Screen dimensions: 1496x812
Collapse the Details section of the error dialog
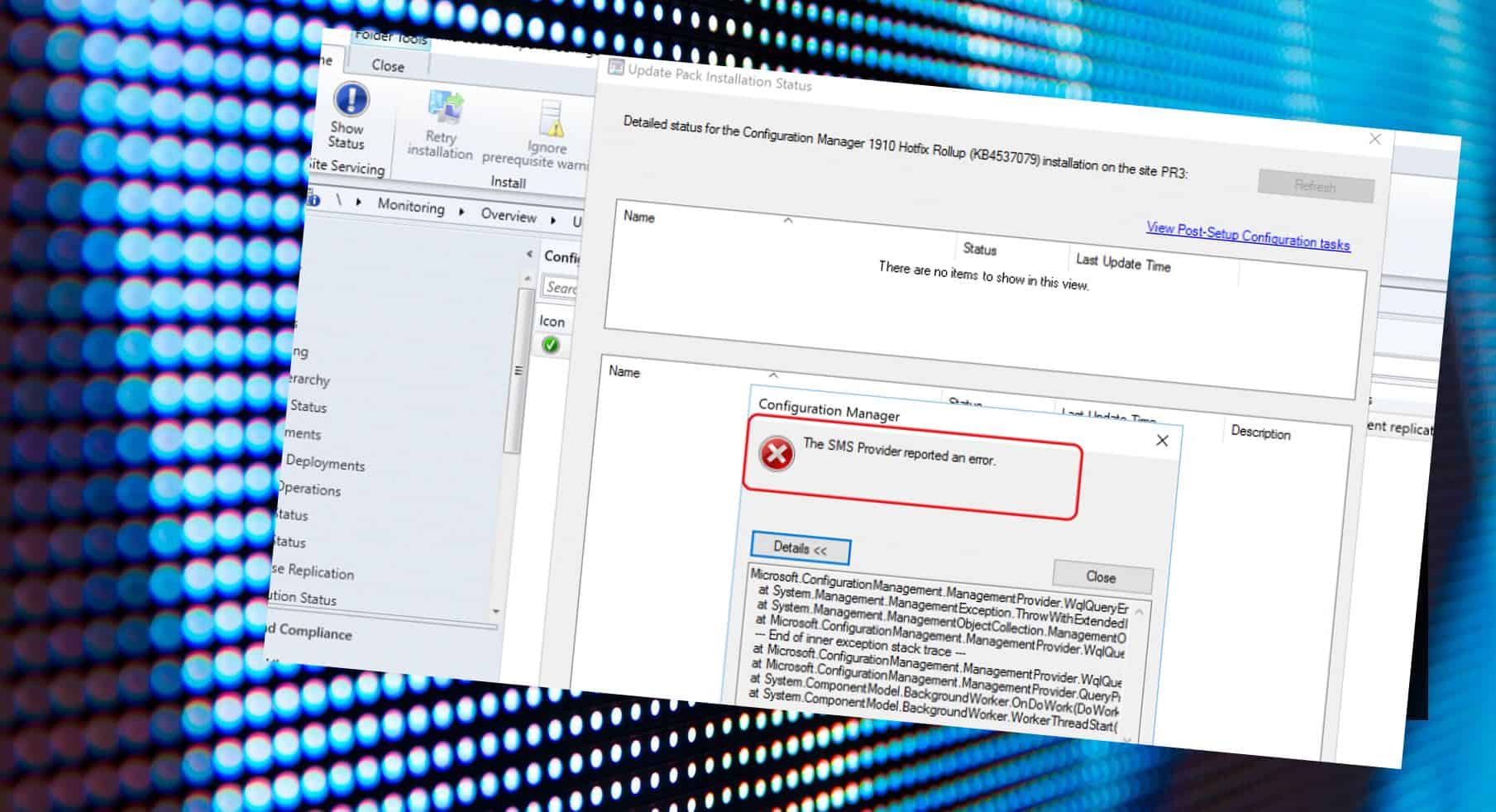(800, 548)
